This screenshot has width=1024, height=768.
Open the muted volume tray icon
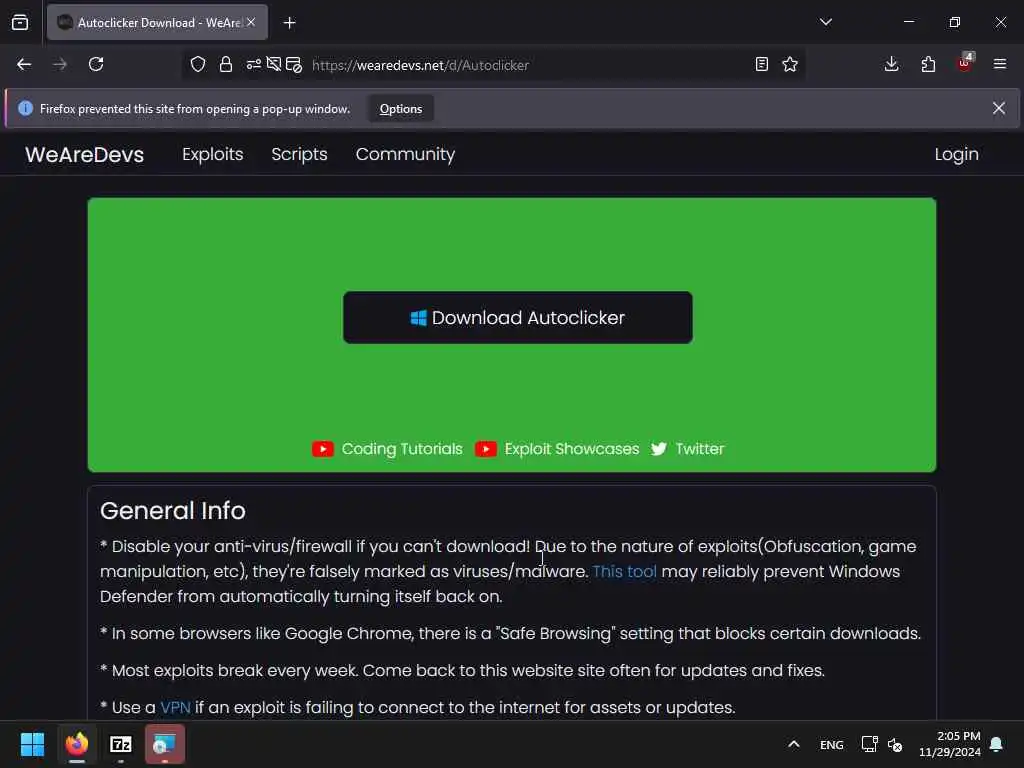click(x=895, y=744)
